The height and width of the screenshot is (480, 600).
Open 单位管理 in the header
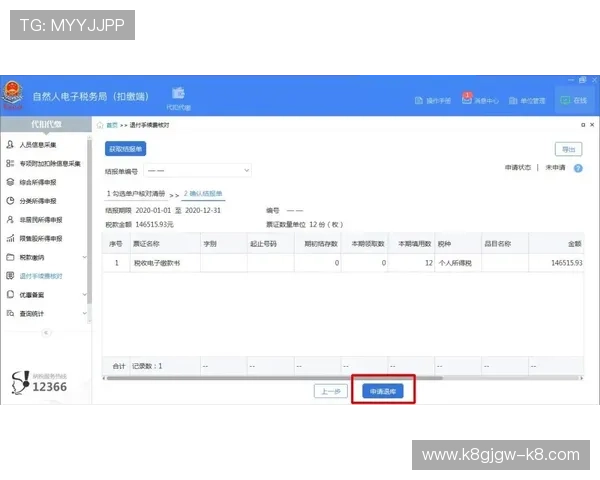click(527, 101)
